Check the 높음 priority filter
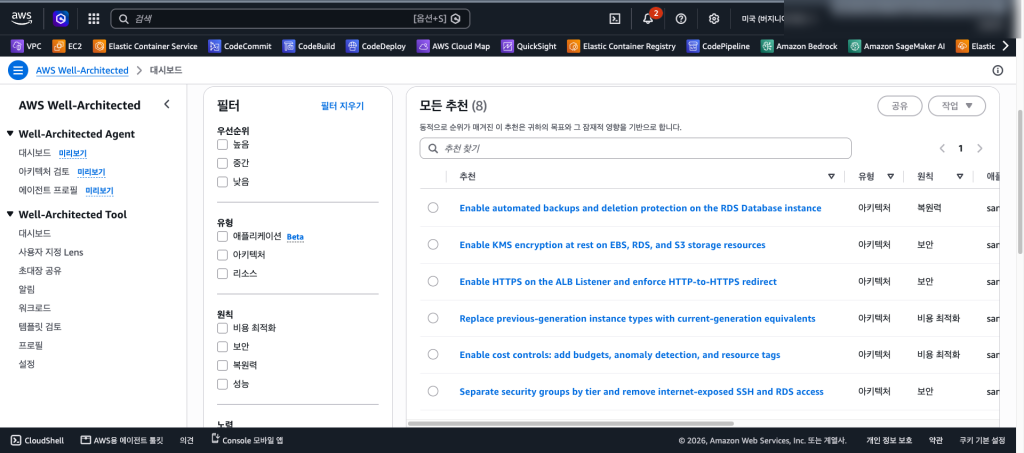 pyautogui.click(x=223, y=144)
